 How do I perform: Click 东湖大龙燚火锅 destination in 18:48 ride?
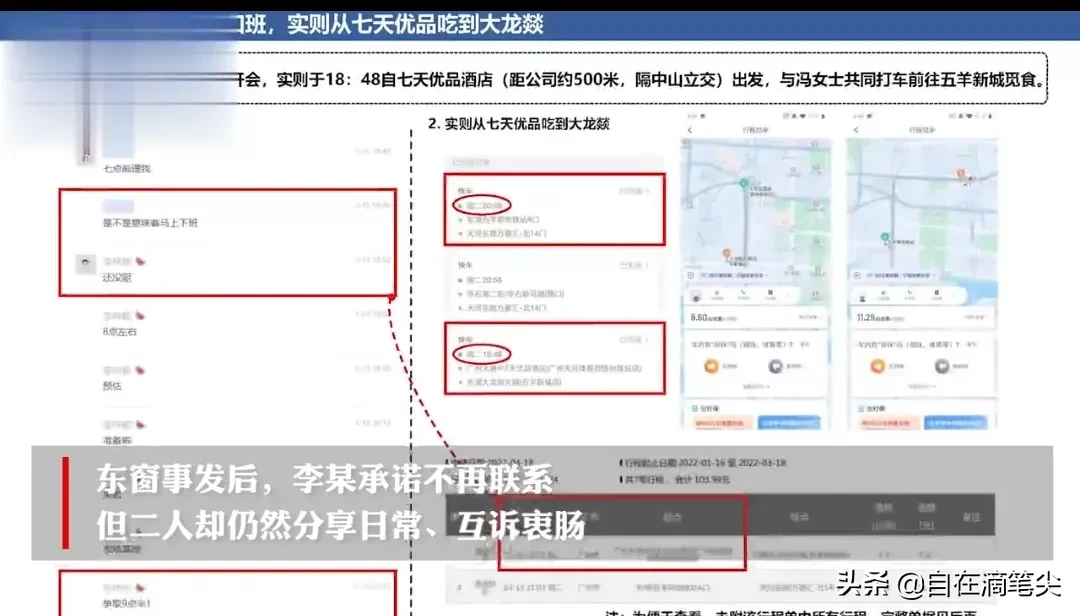coord(514,382)
